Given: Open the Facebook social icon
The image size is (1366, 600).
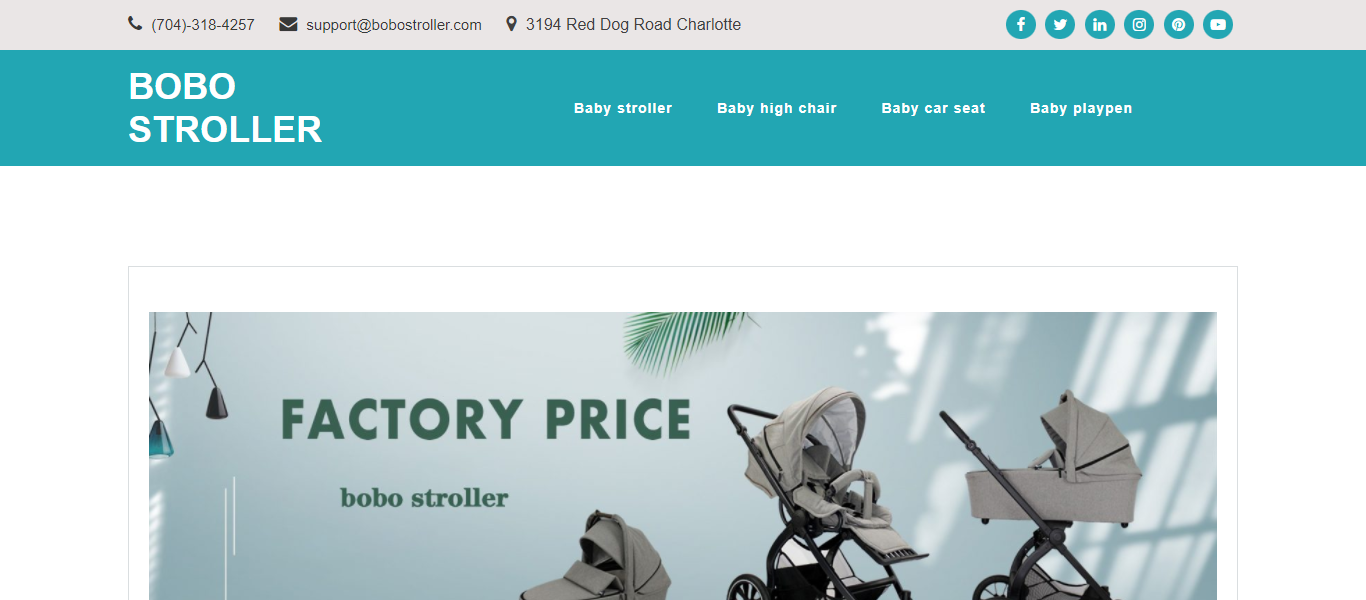Looking at the screenshot, I should click(x=1020, y=24).
